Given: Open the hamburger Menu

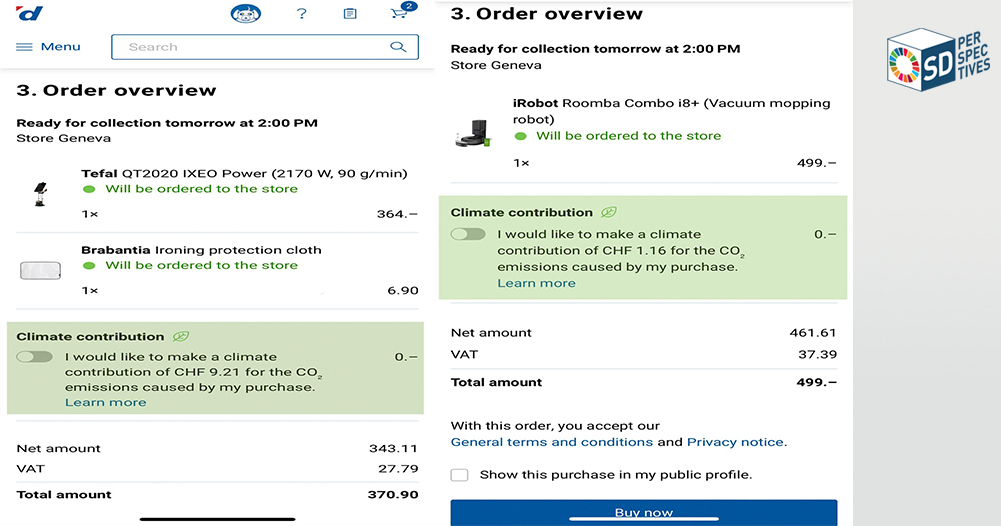Looking at the screenshot, I should [x=49, y=47].
